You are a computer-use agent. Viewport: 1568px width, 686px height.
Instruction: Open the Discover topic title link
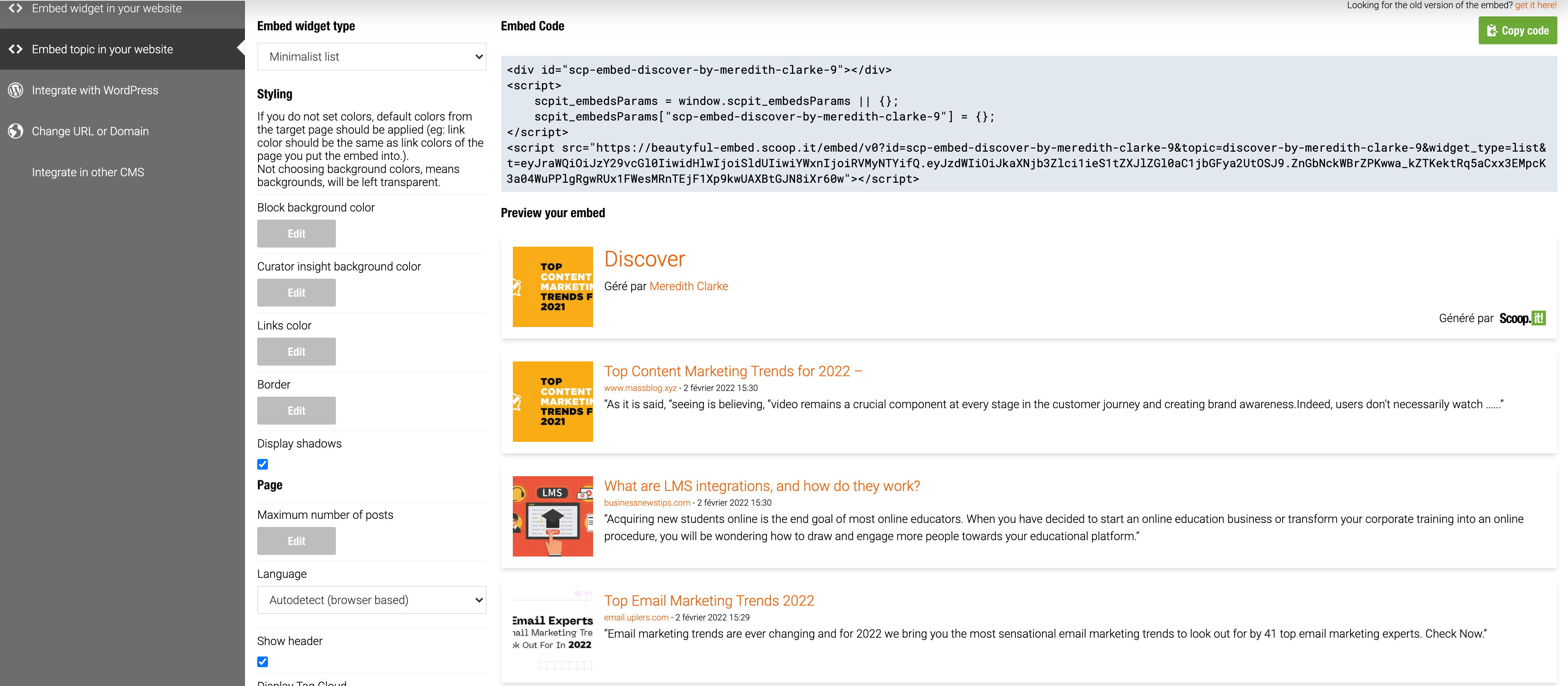(645, 259)
